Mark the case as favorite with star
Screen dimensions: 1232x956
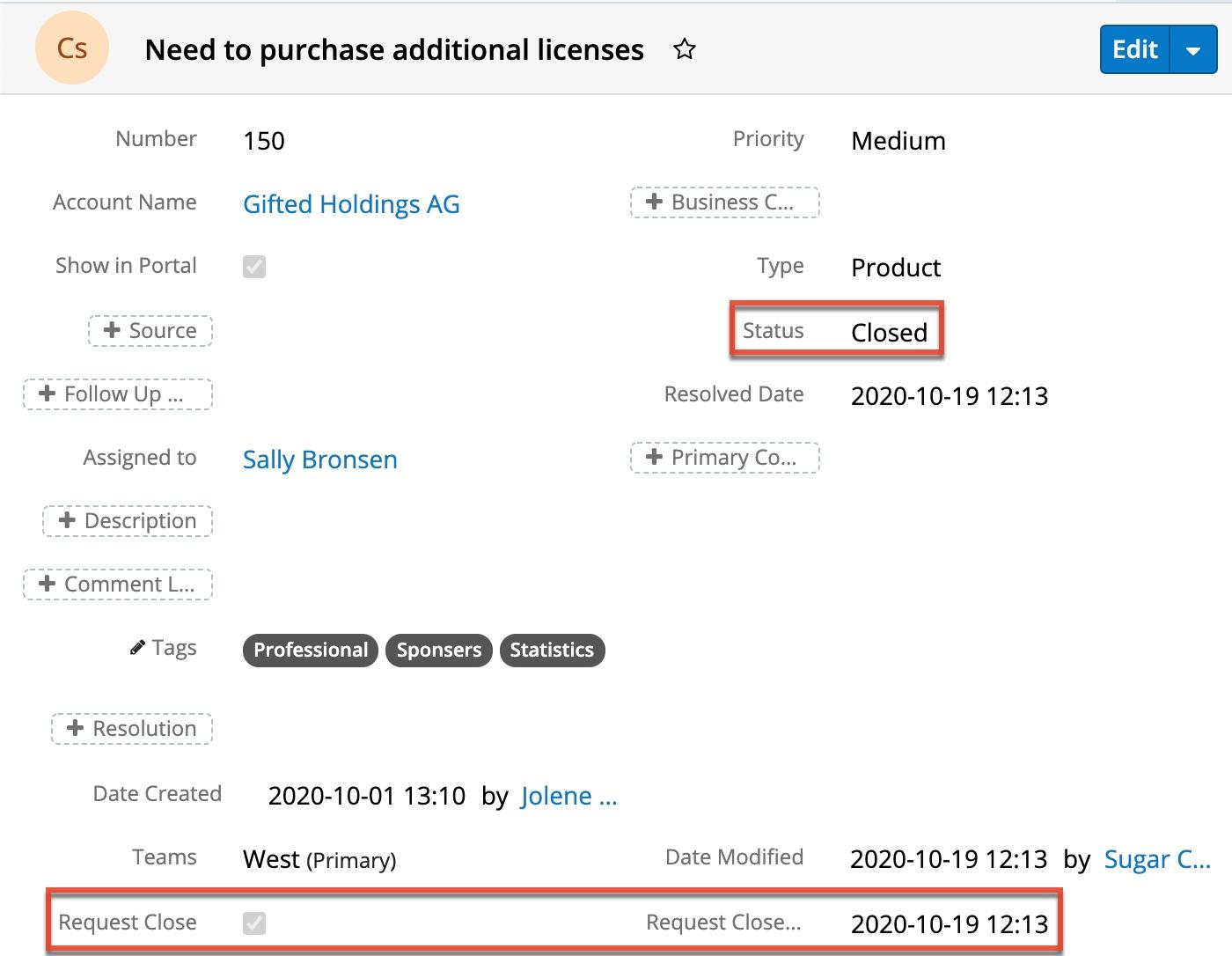pyautogui.click(x=684, y=49)
